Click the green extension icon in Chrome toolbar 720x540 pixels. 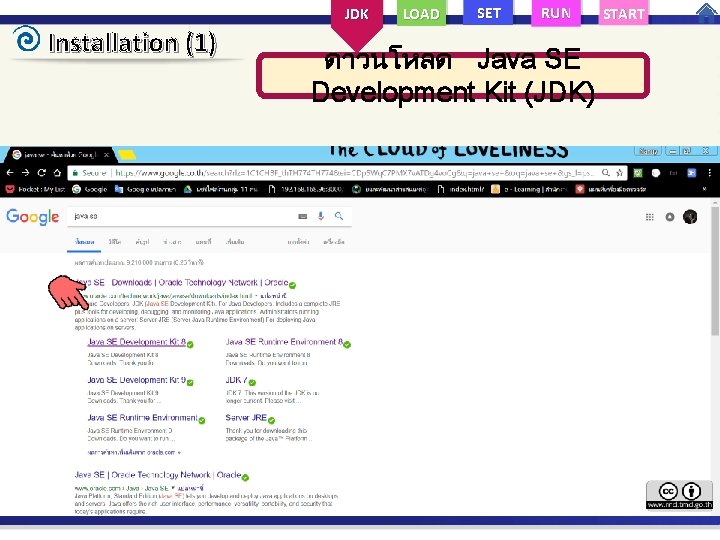tap(638, 173)
